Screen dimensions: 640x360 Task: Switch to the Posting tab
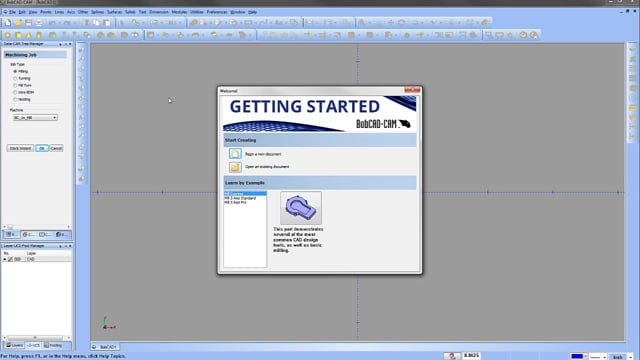(x=53, y=345)
